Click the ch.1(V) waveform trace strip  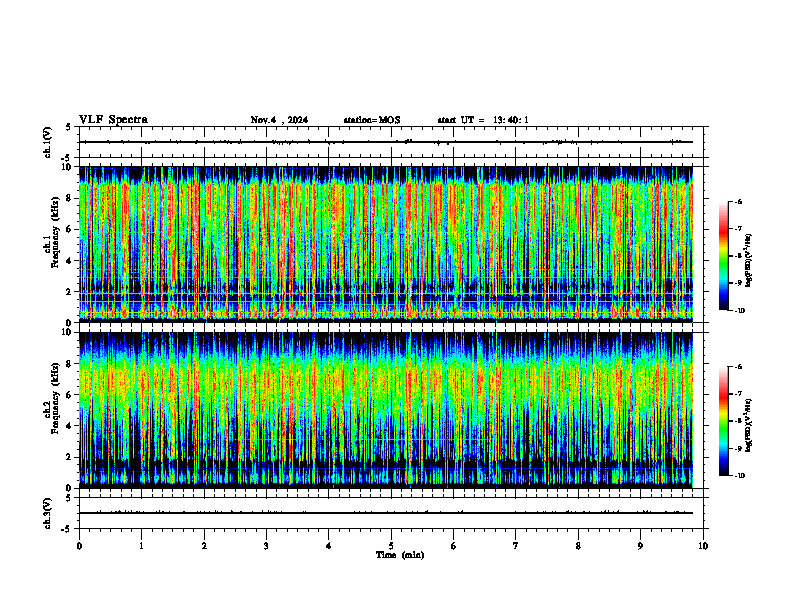(385, 142)
